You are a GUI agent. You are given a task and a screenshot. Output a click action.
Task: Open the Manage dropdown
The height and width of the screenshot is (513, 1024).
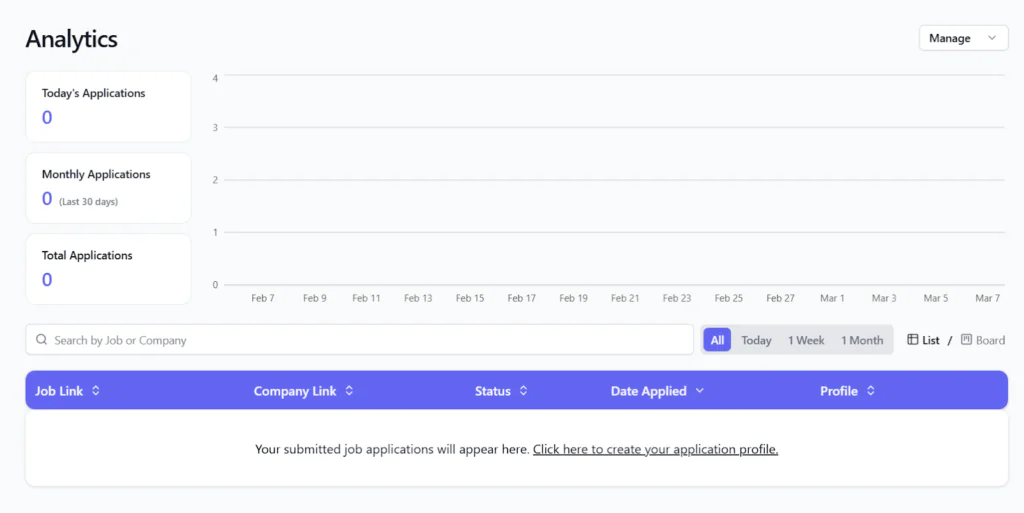click(963, 39)
